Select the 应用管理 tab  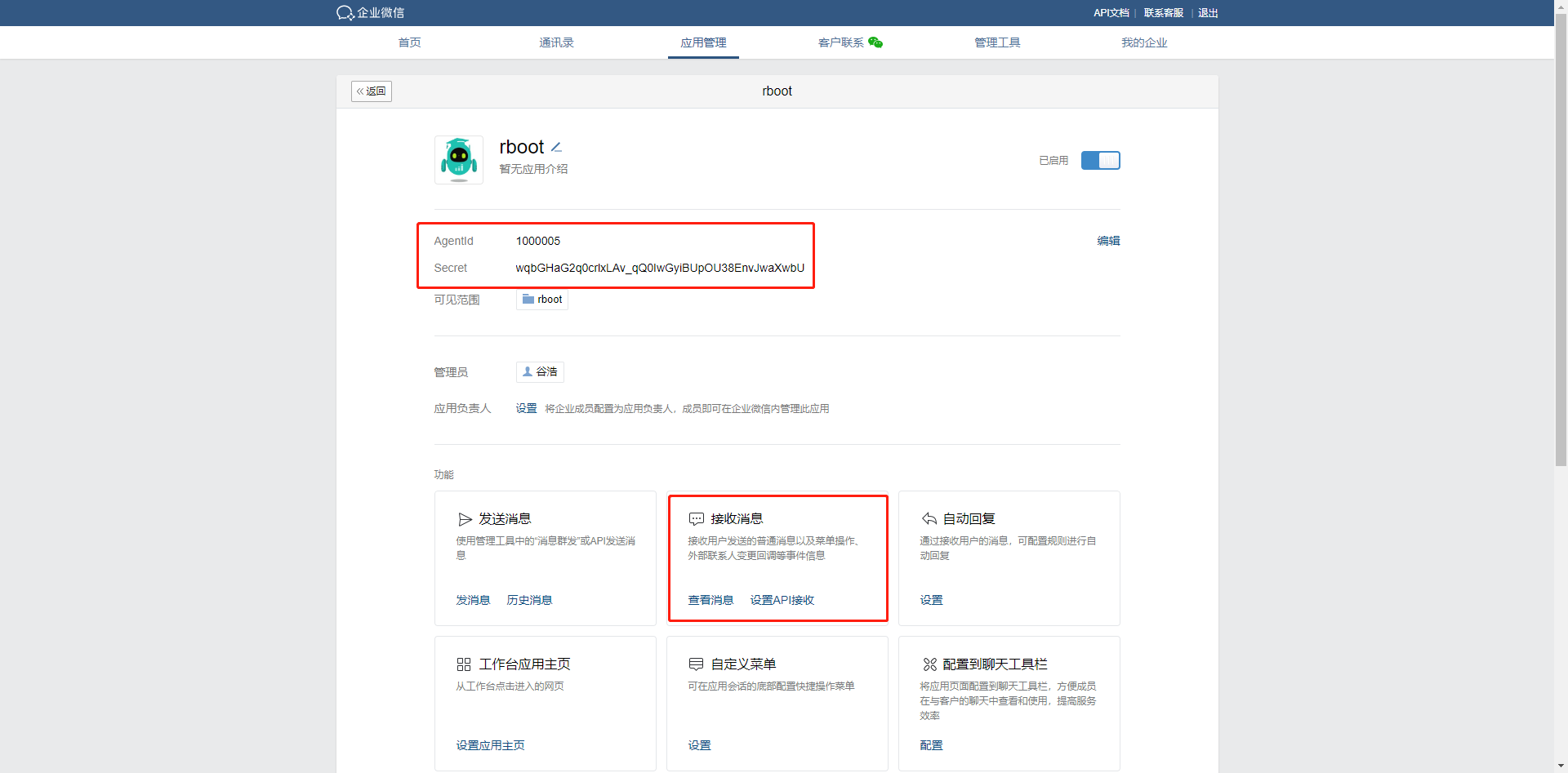coord(703,42)
